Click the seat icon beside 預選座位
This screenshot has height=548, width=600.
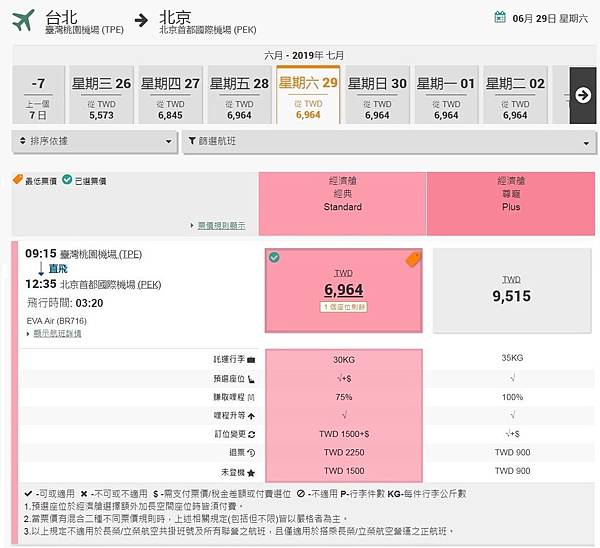click(251, 379)
